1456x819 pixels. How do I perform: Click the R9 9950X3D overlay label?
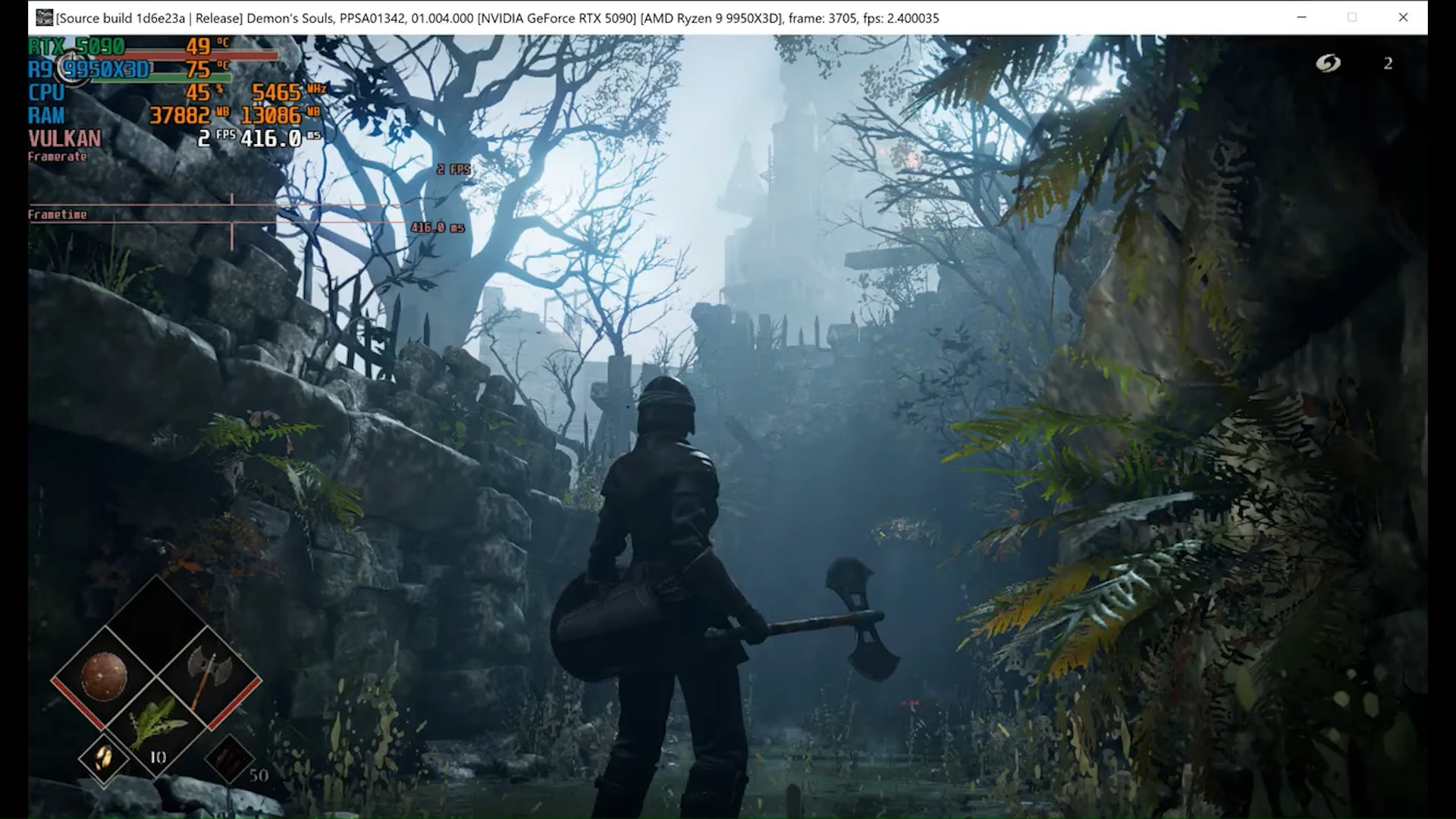[89, 70]
